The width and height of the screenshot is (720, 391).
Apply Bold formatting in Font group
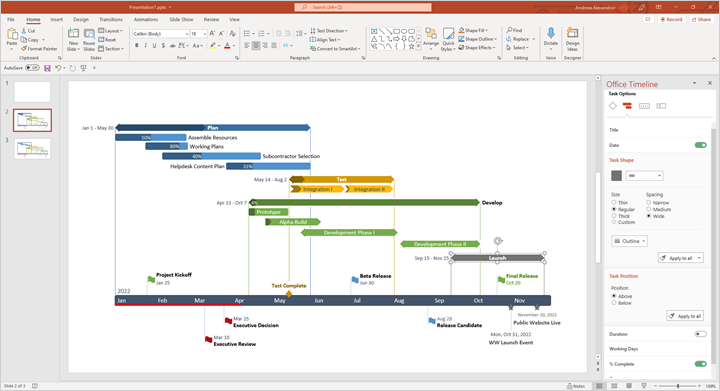coord(136,45)
